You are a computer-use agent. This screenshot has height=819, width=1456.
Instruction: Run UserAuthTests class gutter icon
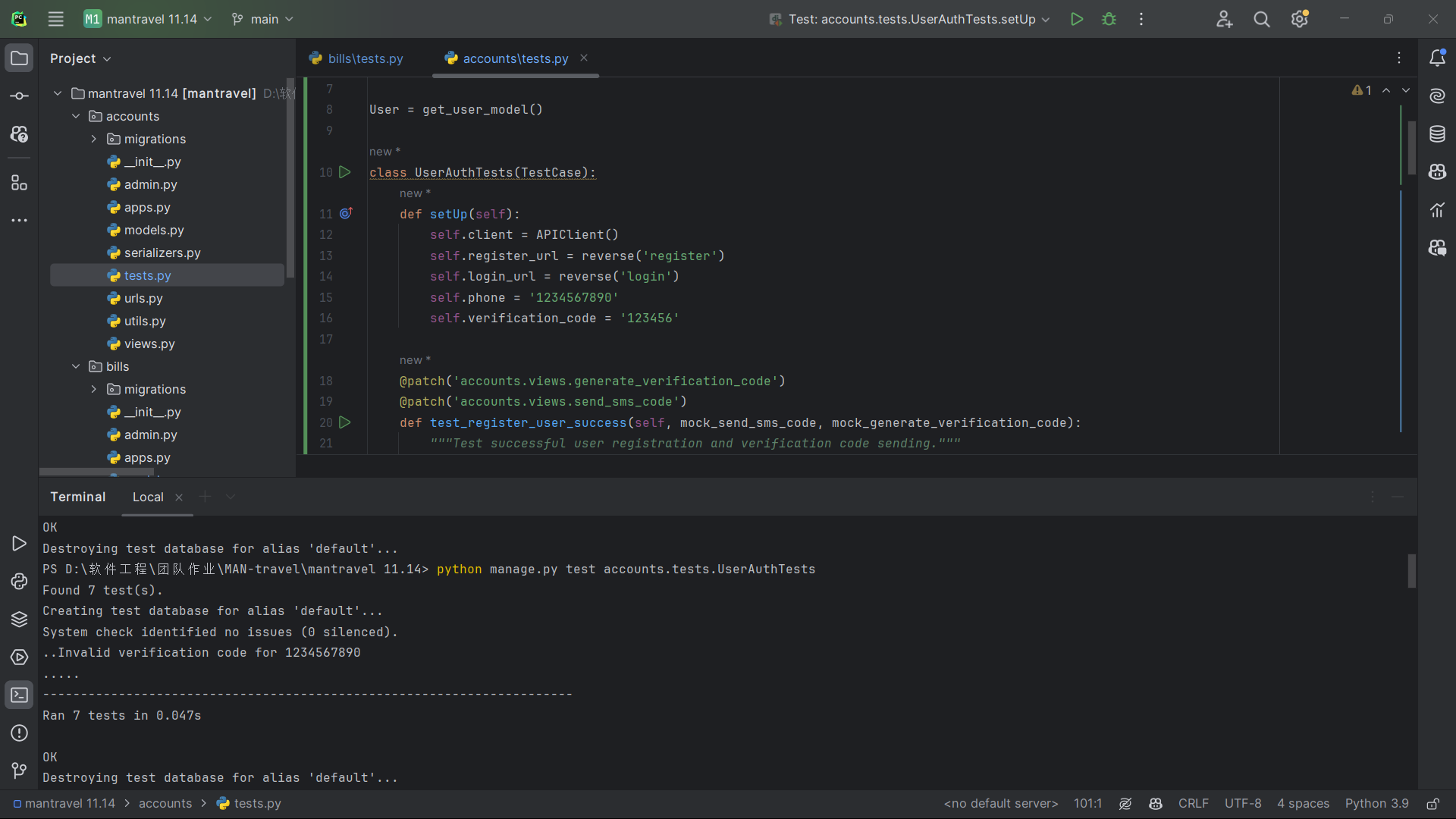click(345, 172)
